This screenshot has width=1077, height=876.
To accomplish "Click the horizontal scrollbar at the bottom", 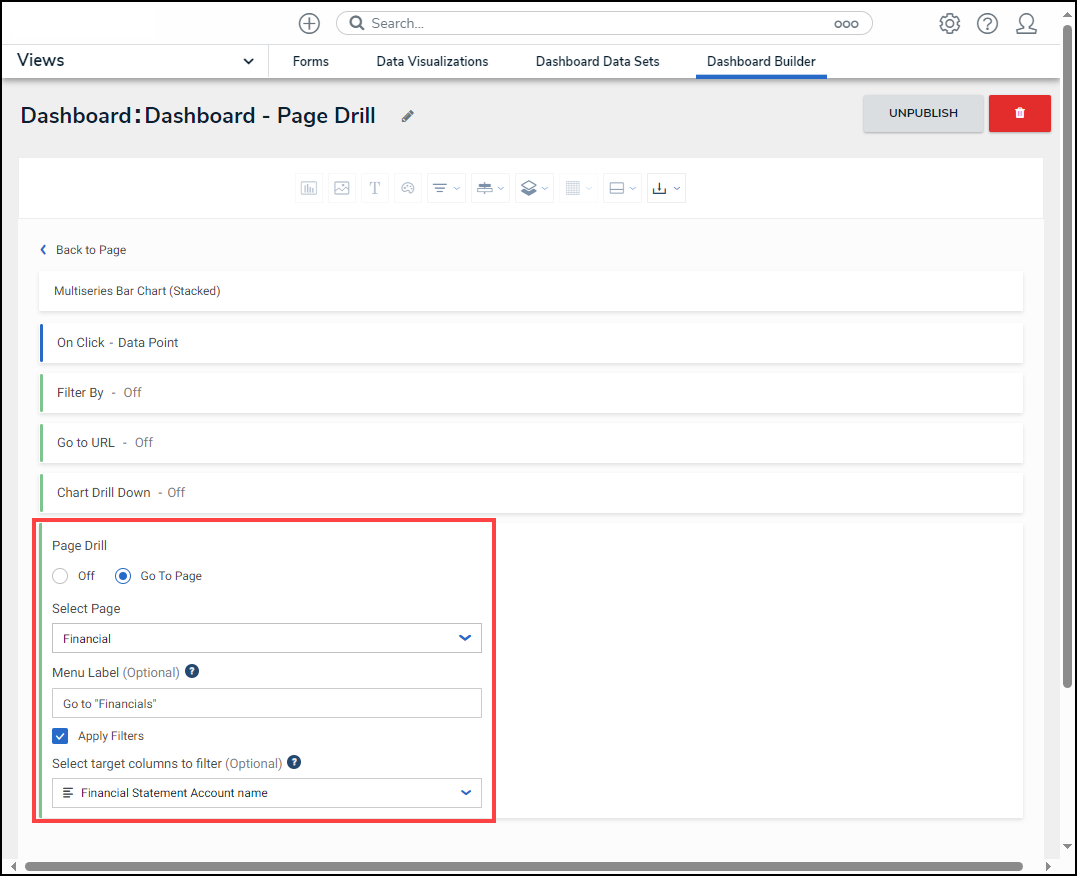I will click(x=523, y=866).
